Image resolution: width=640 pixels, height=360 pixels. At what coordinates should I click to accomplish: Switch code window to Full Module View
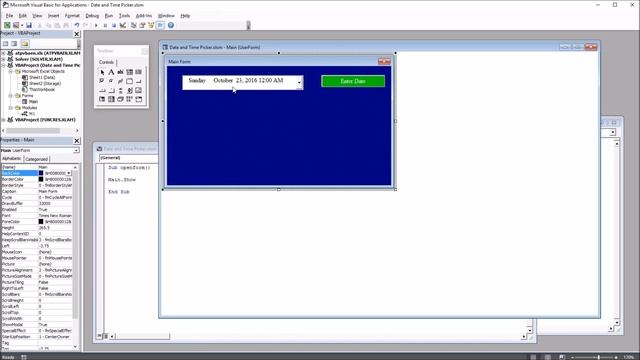105,336
